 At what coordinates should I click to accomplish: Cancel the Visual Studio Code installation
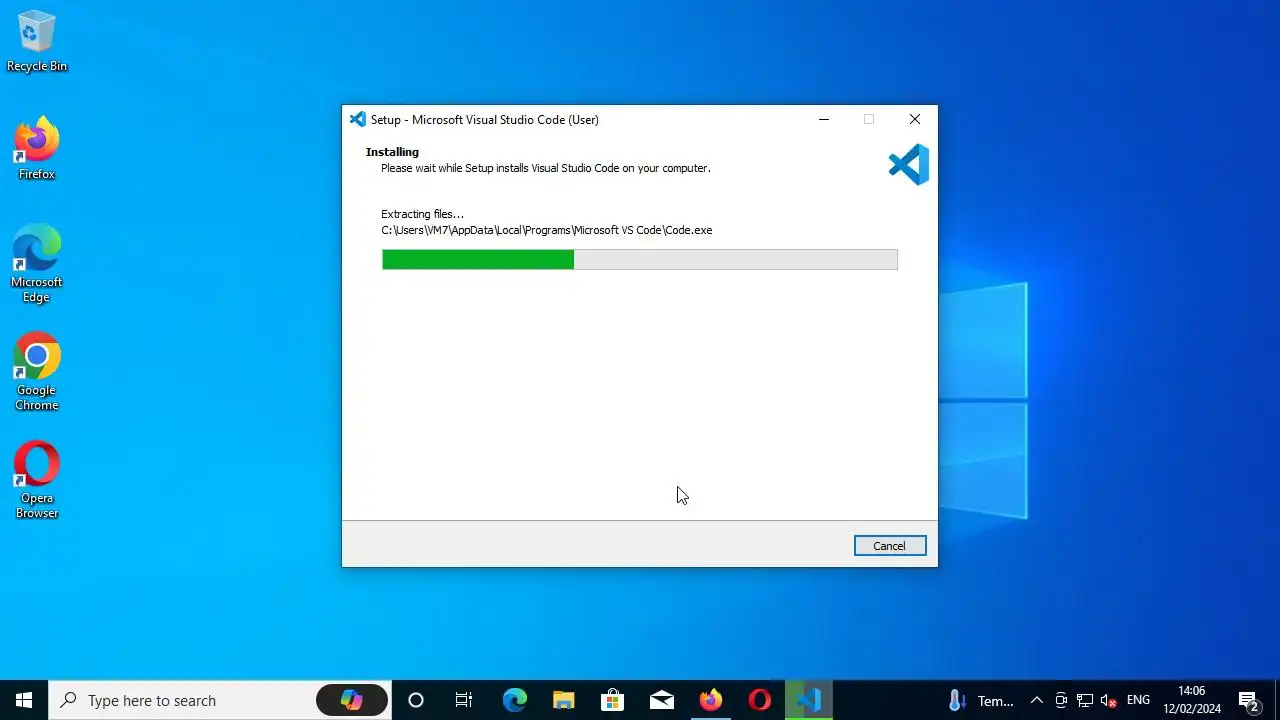point(890,546)
